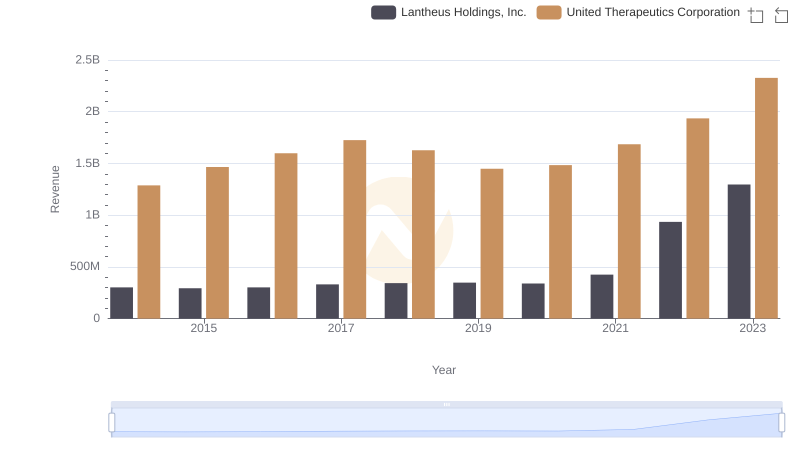Click the Year axis title
Viewport: 800px width, 461px height.
(444, 370)
